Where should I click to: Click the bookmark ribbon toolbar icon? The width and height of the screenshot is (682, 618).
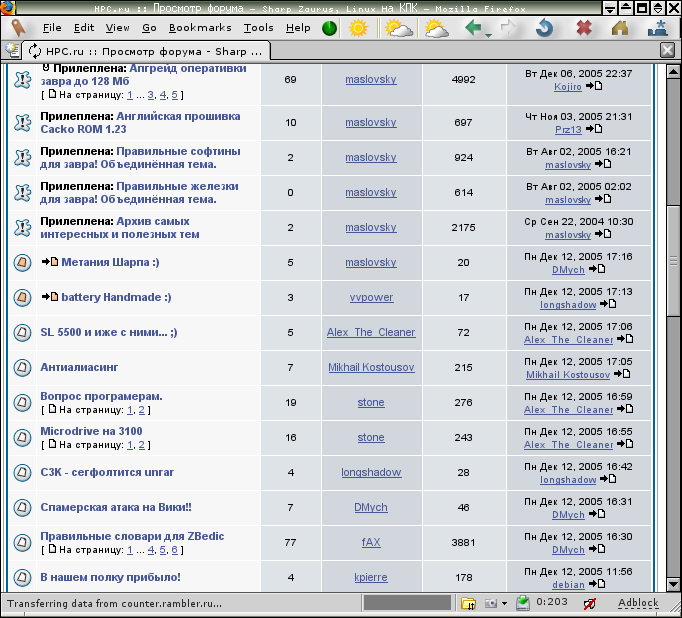[17, 27]
